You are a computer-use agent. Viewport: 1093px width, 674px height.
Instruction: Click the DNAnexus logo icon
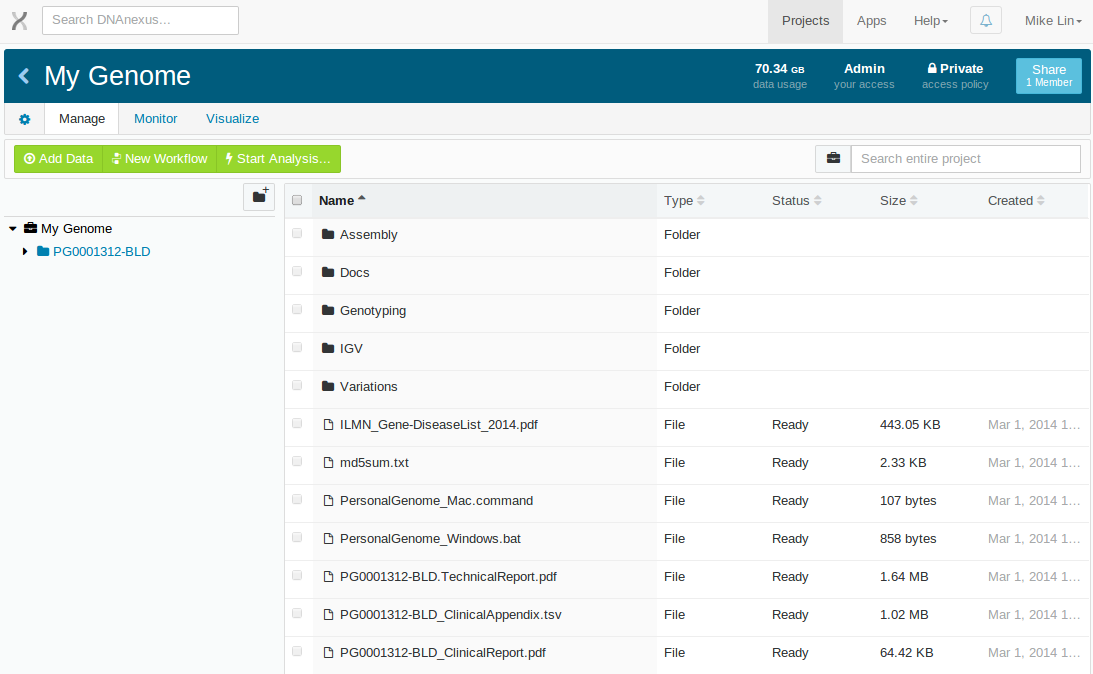[20, 21]
